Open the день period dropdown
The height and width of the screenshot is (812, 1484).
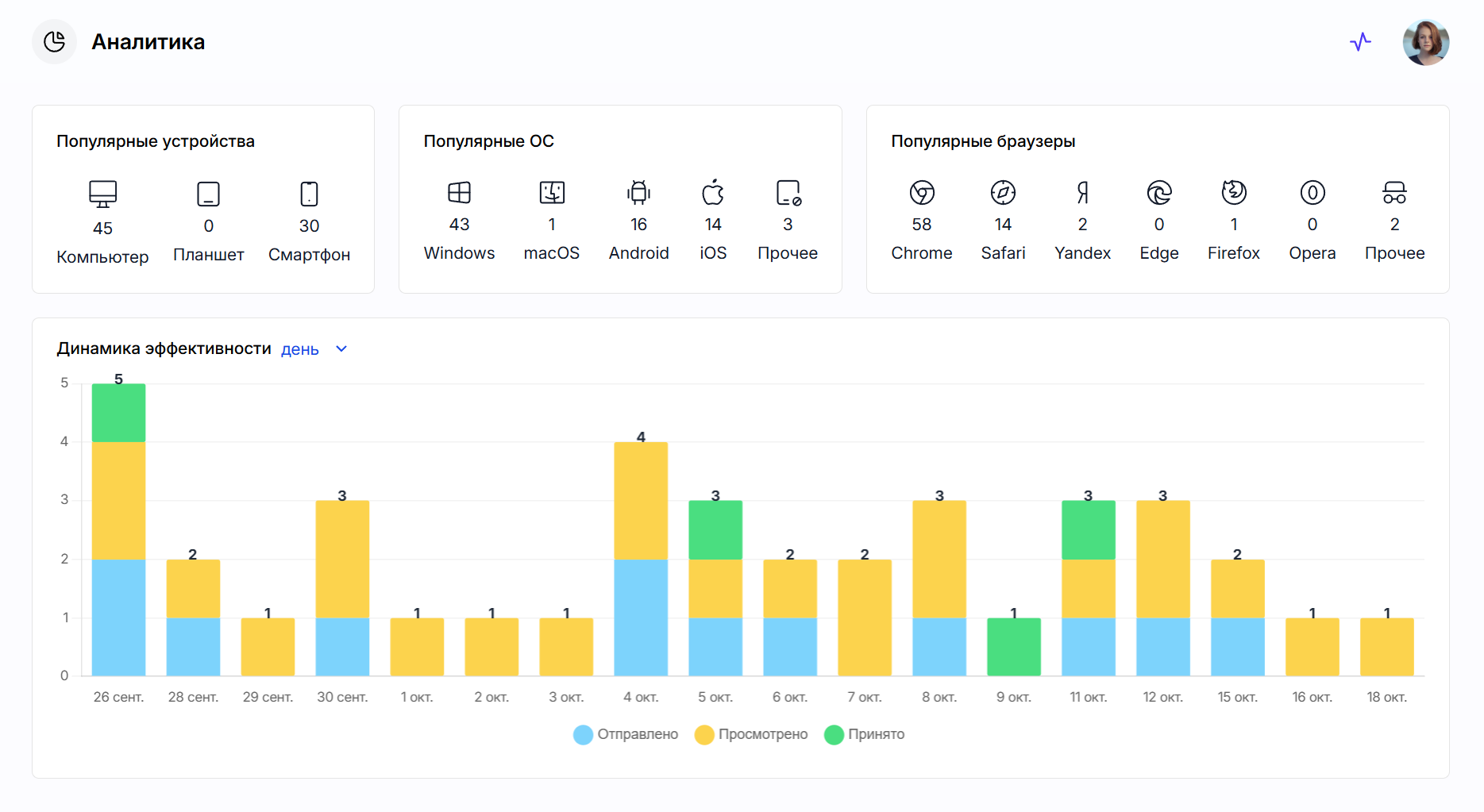[x=300, y=349]
